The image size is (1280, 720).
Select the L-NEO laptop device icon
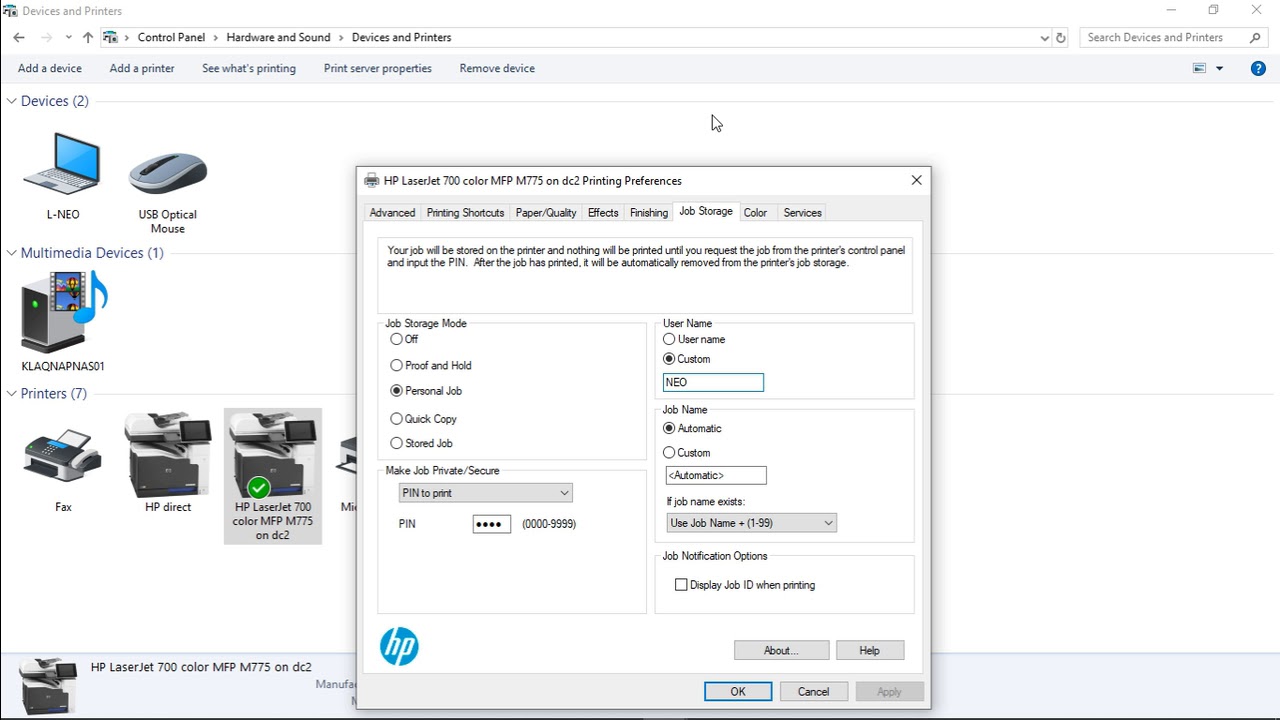click(62, 162)
